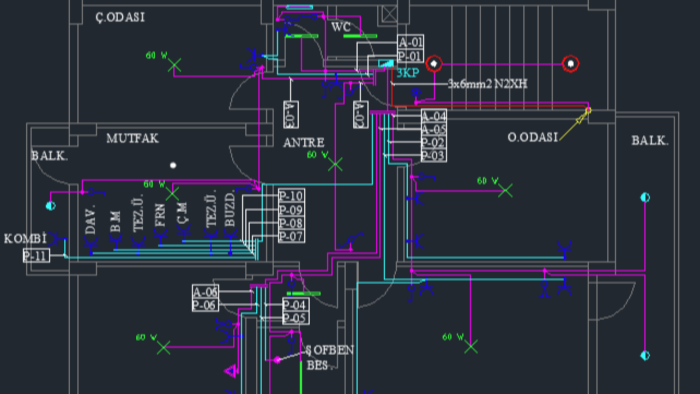Select the P-02 circuit tag
The image size is (700, 394).
point(433,143)
